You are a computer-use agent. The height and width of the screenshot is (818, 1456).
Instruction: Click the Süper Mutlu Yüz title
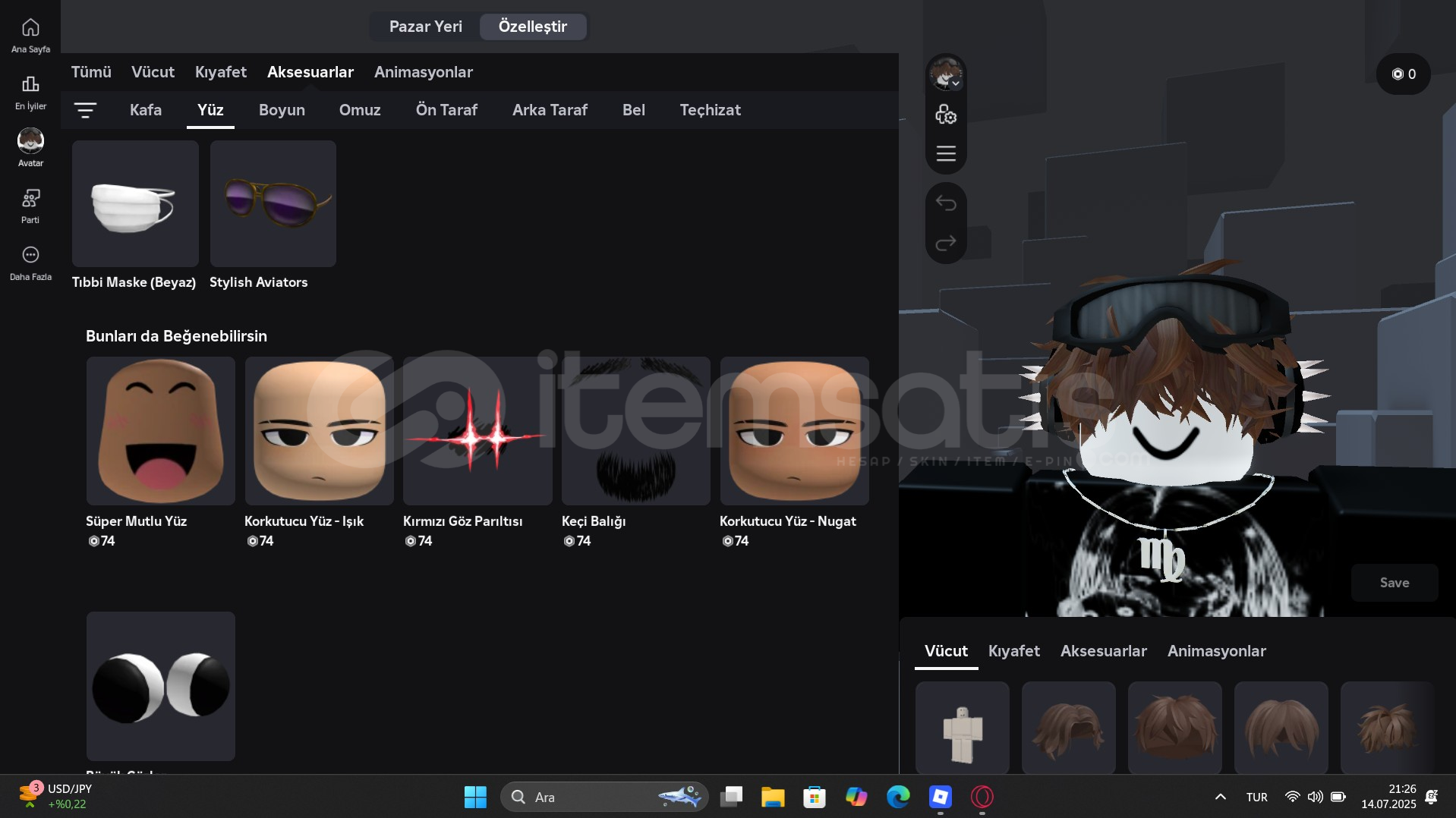coord(136,521)
